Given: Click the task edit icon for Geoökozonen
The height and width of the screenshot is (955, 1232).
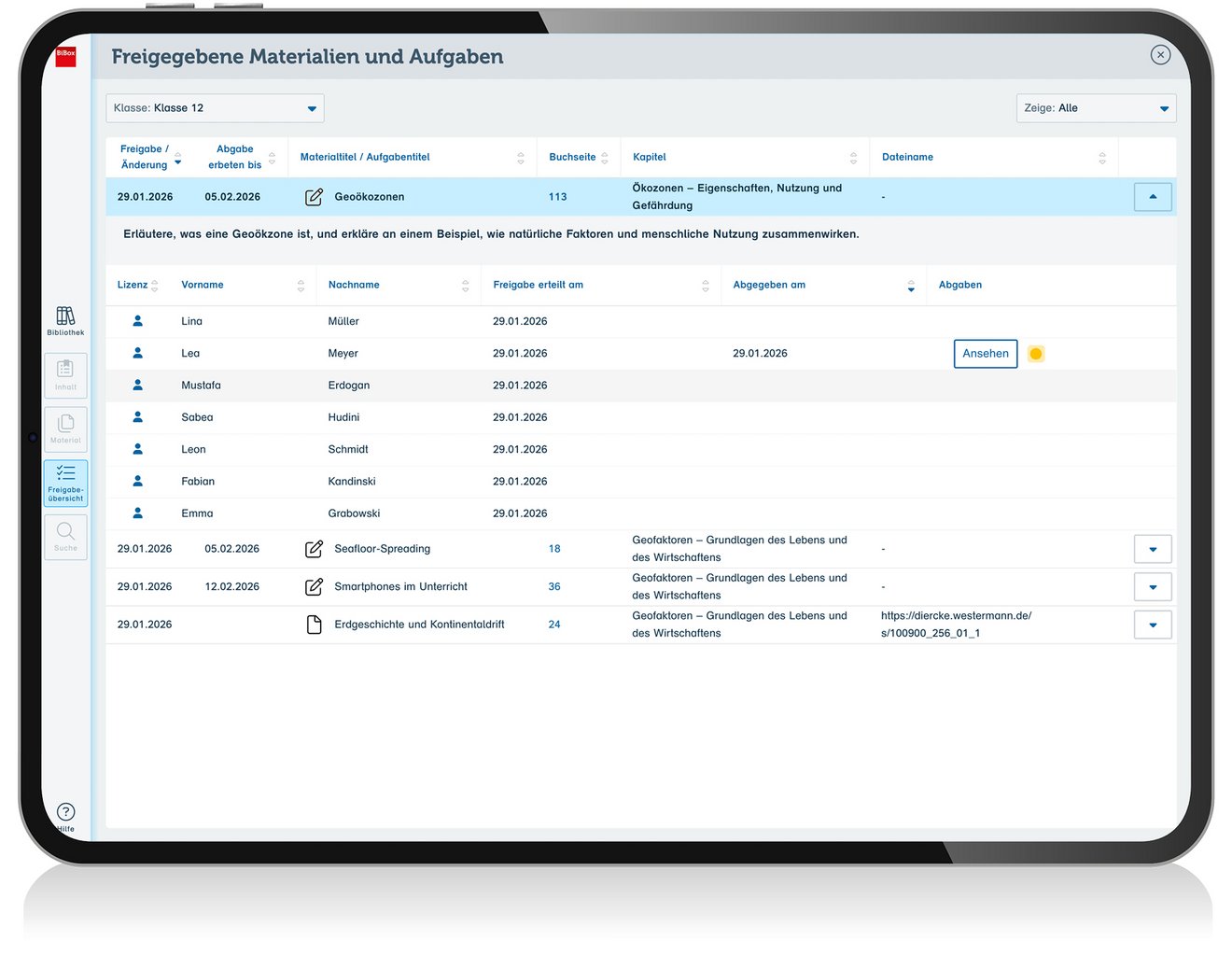Looking at the screenshot, I should pyautogui.click(x=315, y=197).
